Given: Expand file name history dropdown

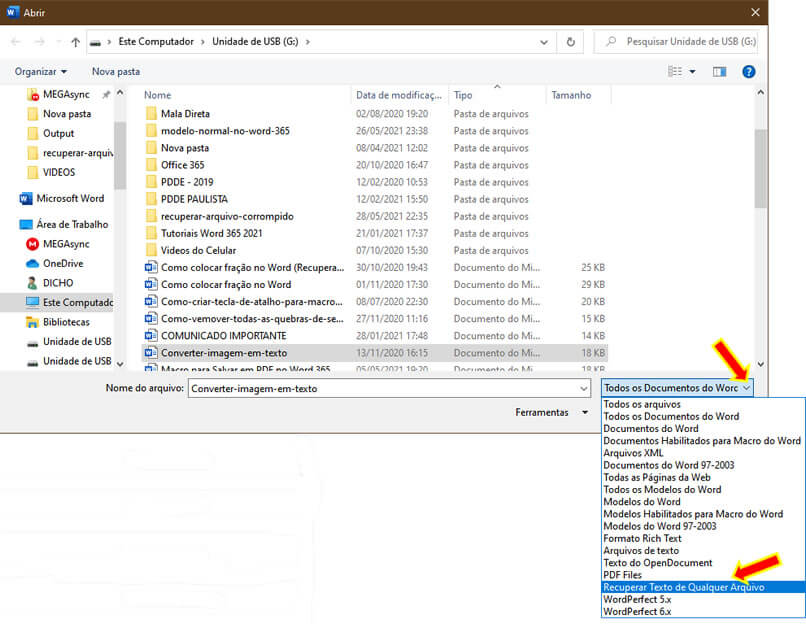Looking at the screenshot, I should click(583, 389).
